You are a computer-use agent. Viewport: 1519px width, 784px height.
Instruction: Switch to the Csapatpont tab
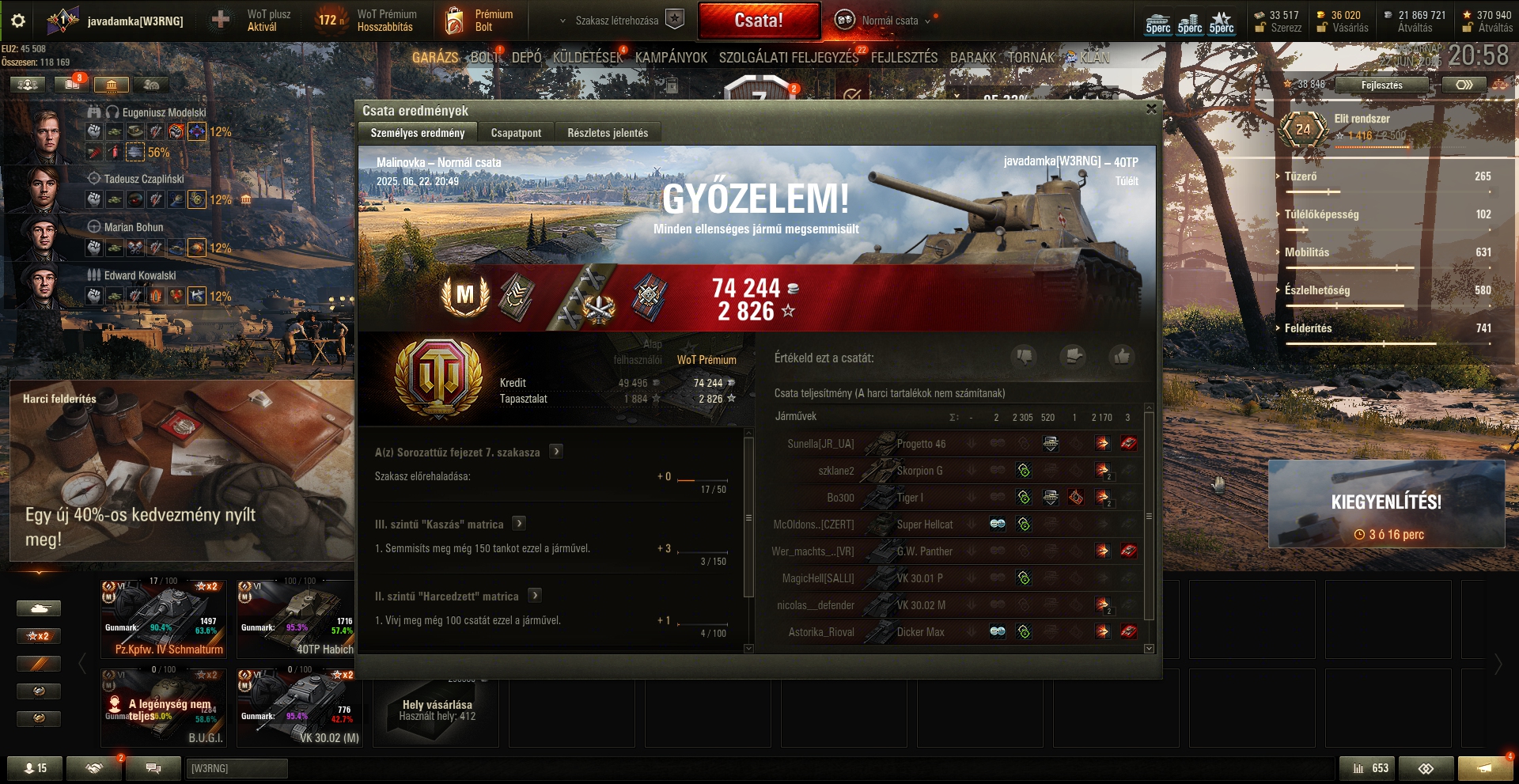(x=516, y=133)
